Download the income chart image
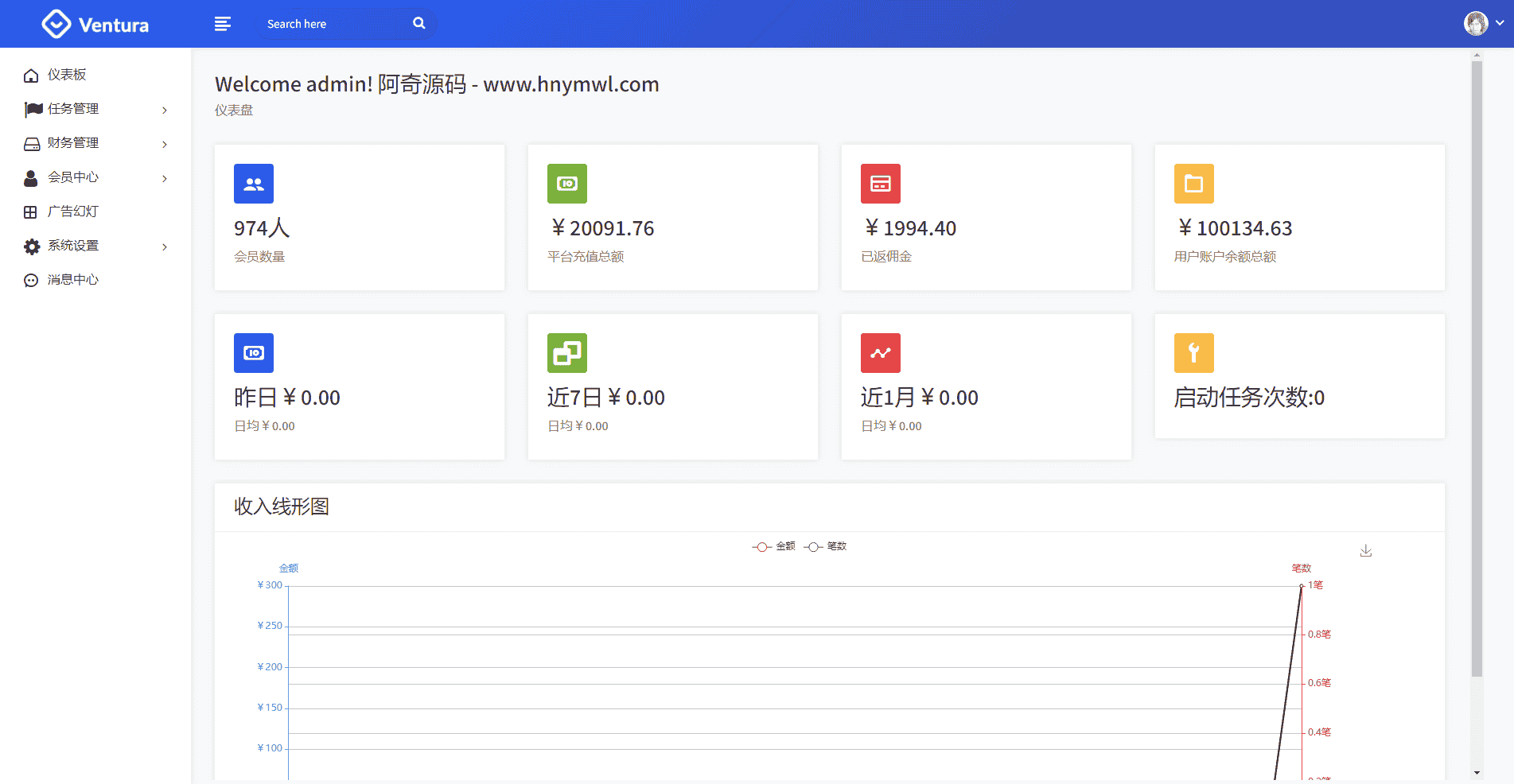Image resolution: width=1514 pixels, height=784 pixels. point(1366,550)
